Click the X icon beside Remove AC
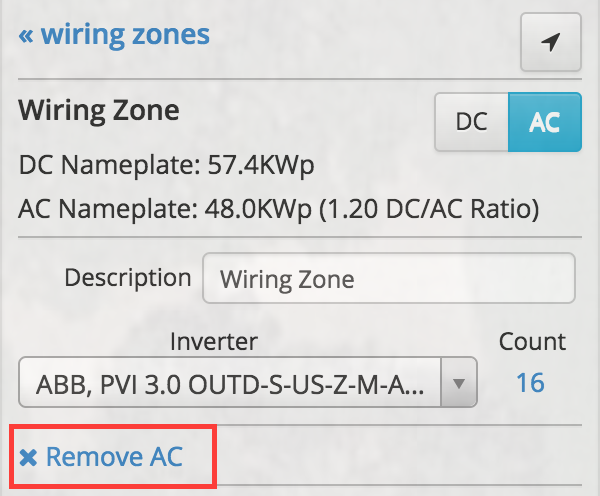Viewport: 600px width, 496px height. (x=28, y=458)
